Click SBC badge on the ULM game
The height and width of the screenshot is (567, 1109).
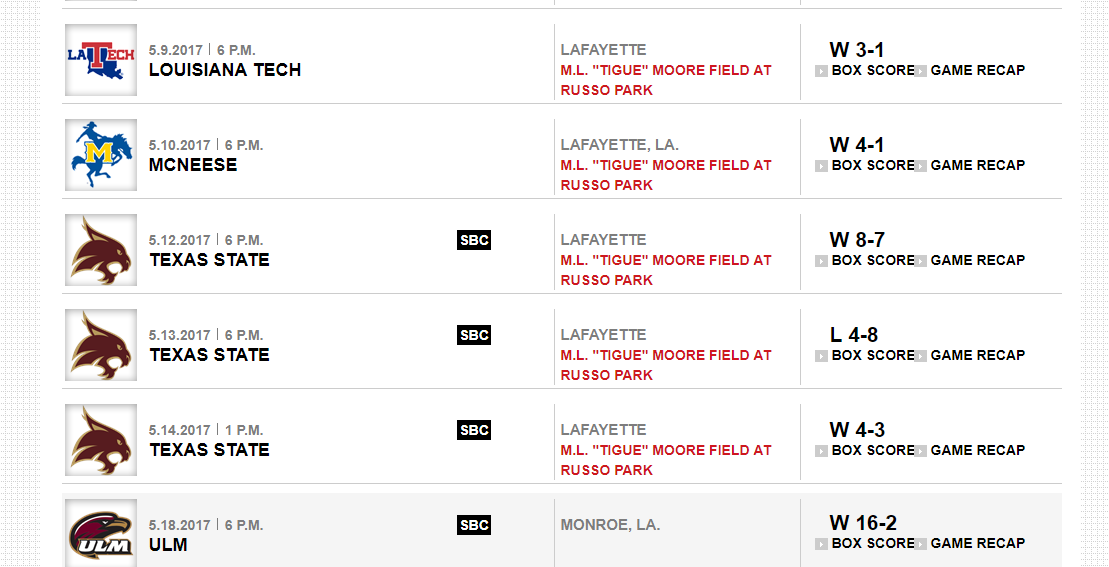click(474, 525)
